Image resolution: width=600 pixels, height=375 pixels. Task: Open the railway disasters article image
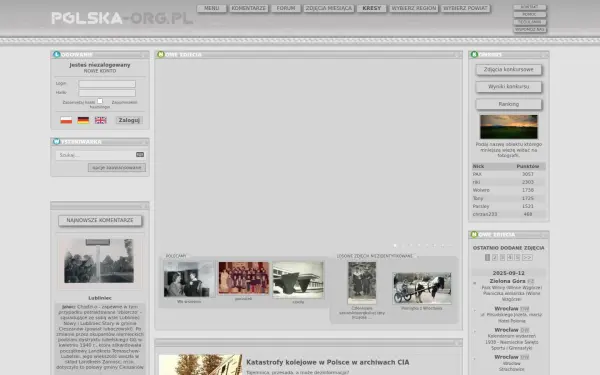point(201,365)
